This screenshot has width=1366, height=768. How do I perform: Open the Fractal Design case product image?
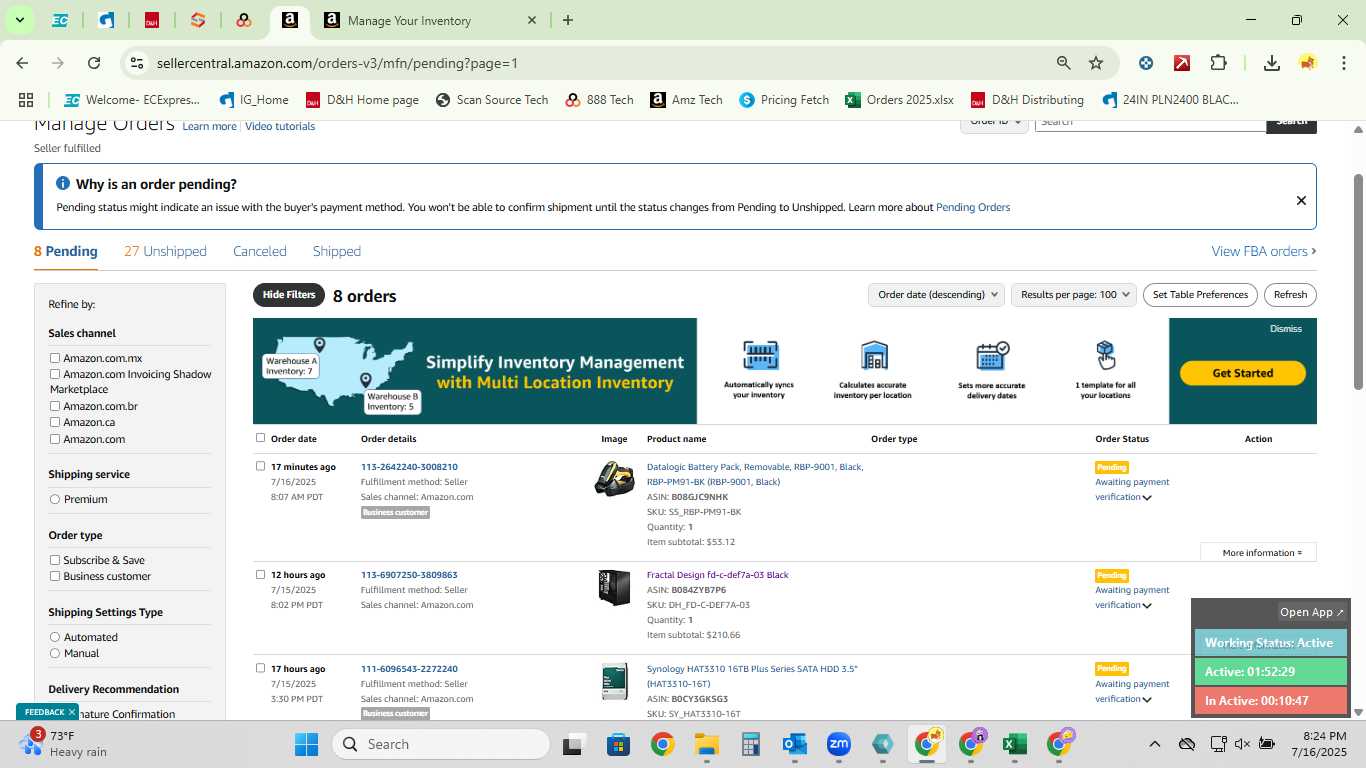(x=614, y=588)
